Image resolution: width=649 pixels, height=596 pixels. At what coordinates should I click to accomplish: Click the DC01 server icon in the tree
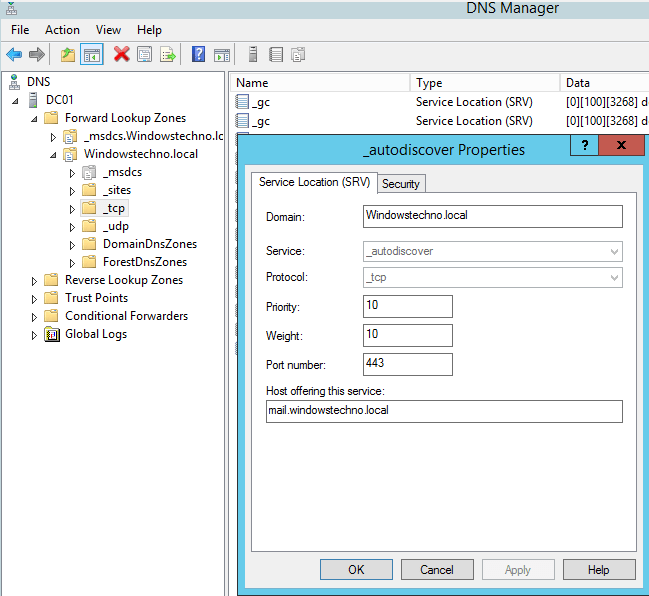tap(33, 100)
